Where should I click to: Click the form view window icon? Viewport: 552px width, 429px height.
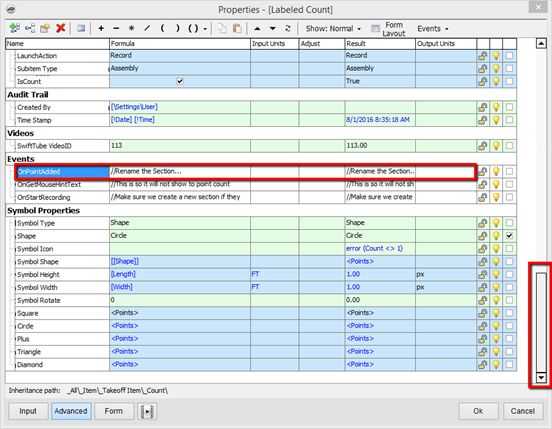tap(81, 28)
